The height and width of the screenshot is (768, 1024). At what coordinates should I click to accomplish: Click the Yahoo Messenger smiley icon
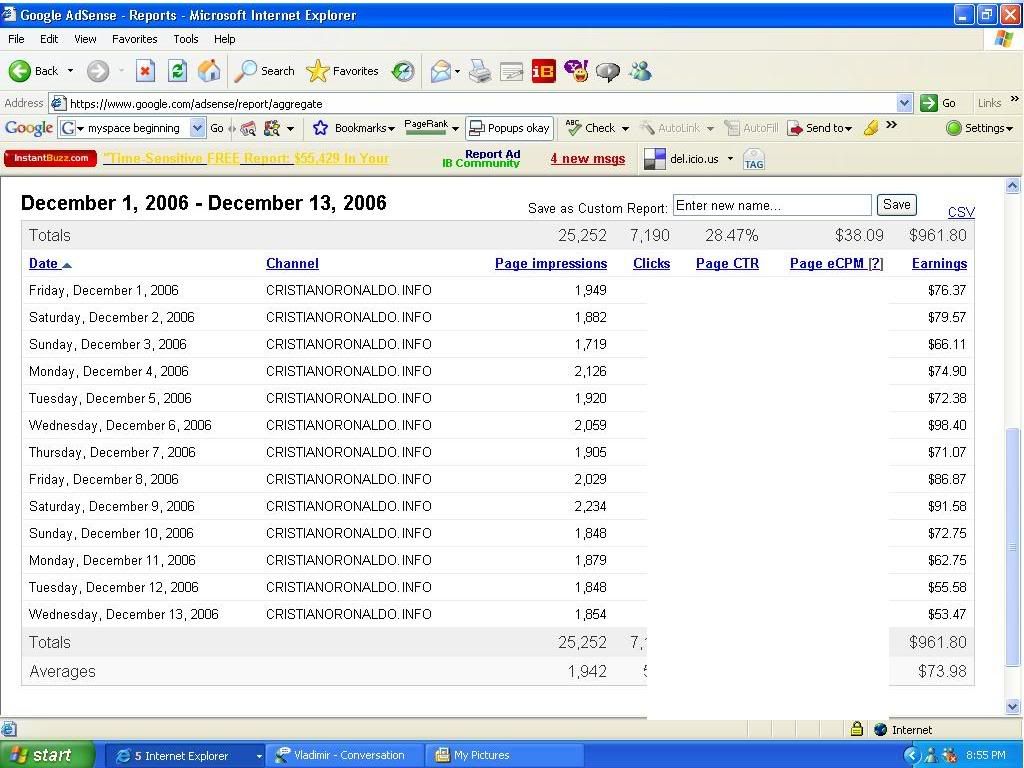tap(576, 71)
